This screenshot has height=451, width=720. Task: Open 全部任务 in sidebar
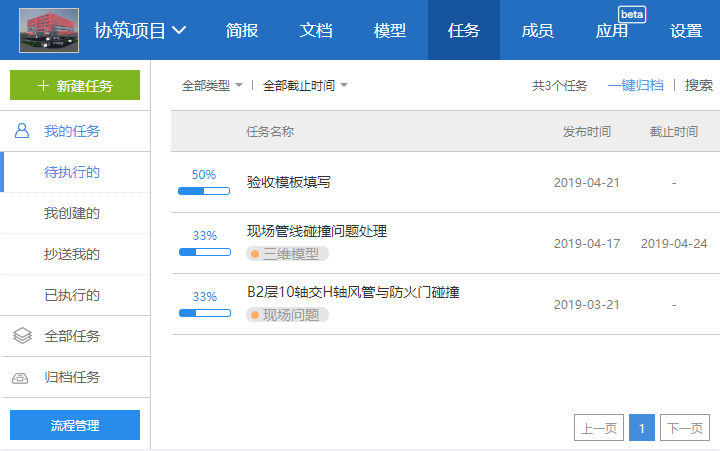click(75, 336)
